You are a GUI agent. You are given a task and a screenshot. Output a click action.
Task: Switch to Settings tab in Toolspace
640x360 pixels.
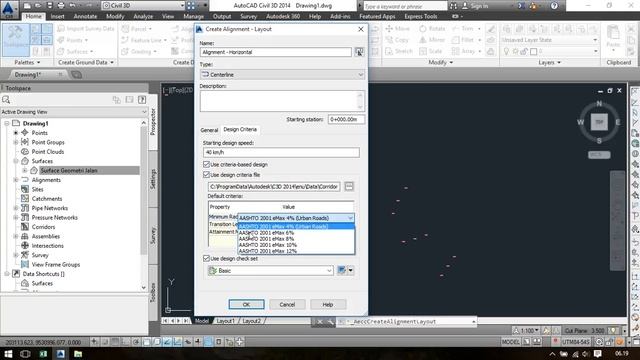click(153, 179)
